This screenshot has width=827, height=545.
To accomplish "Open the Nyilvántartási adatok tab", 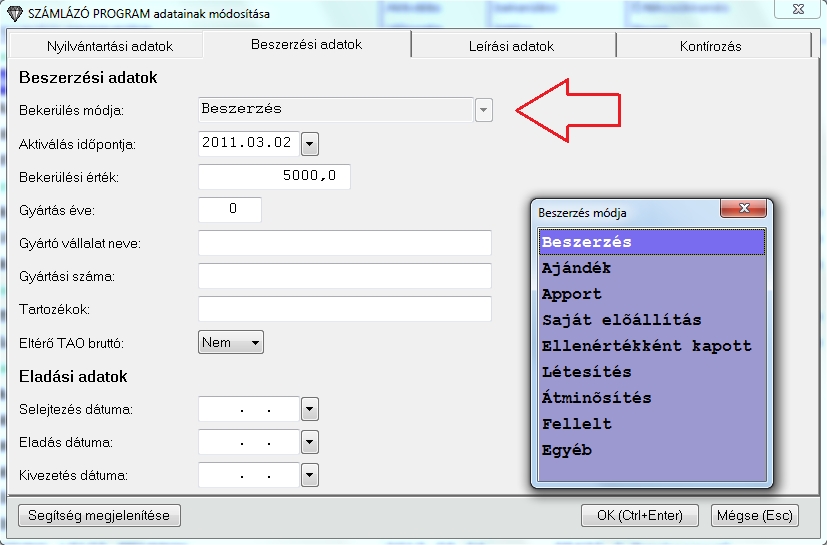I will tap(110, 46).
